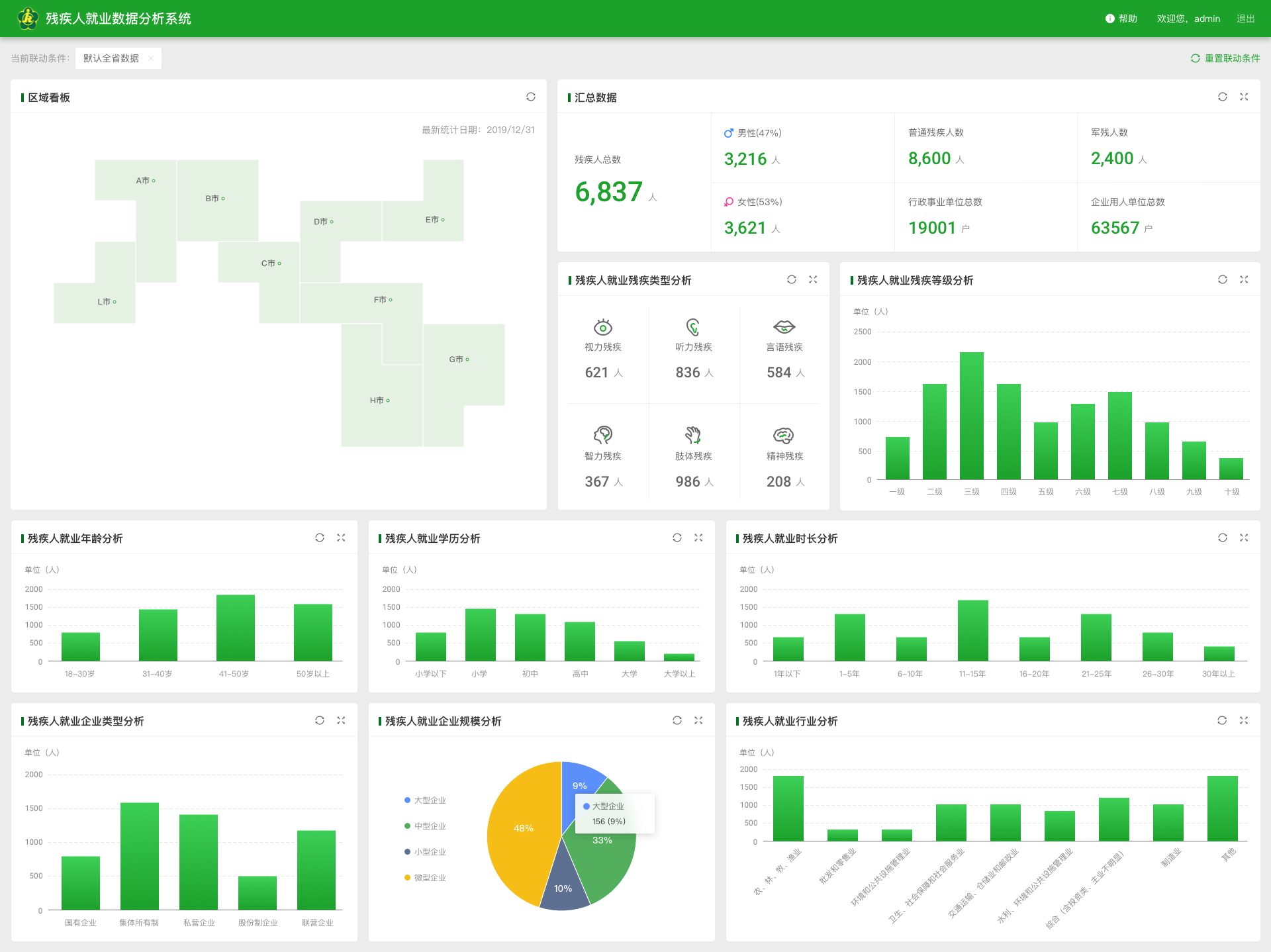Click the 视力残疾 eye icon
The image size is (1271, 952).
click(603, 327)
